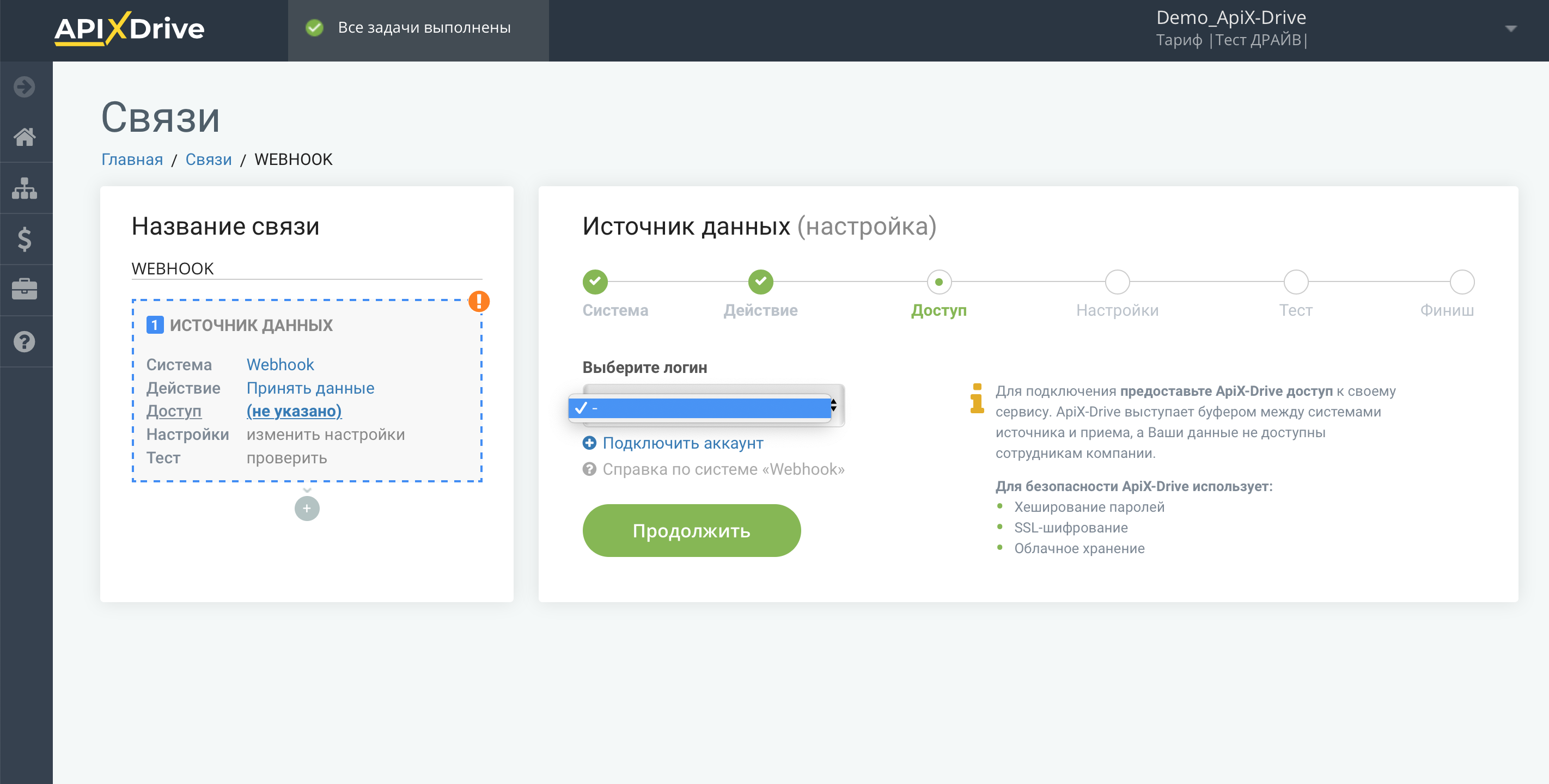Click the 'Принять данные' action link
1549x784 pixels.
[x=310, y=388]
